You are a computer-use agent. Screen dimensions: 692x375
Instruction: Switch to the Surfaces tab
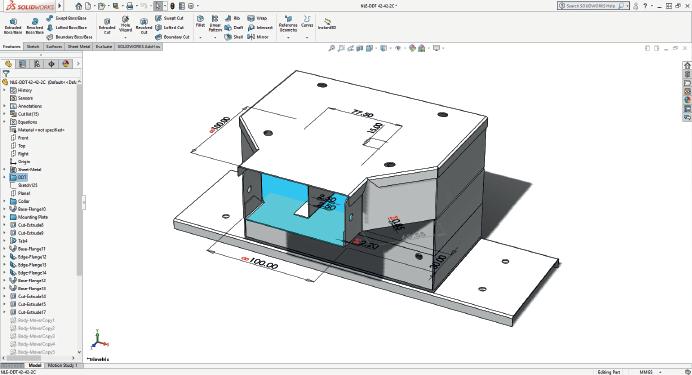pyautogui.click(x=54, y=46)
